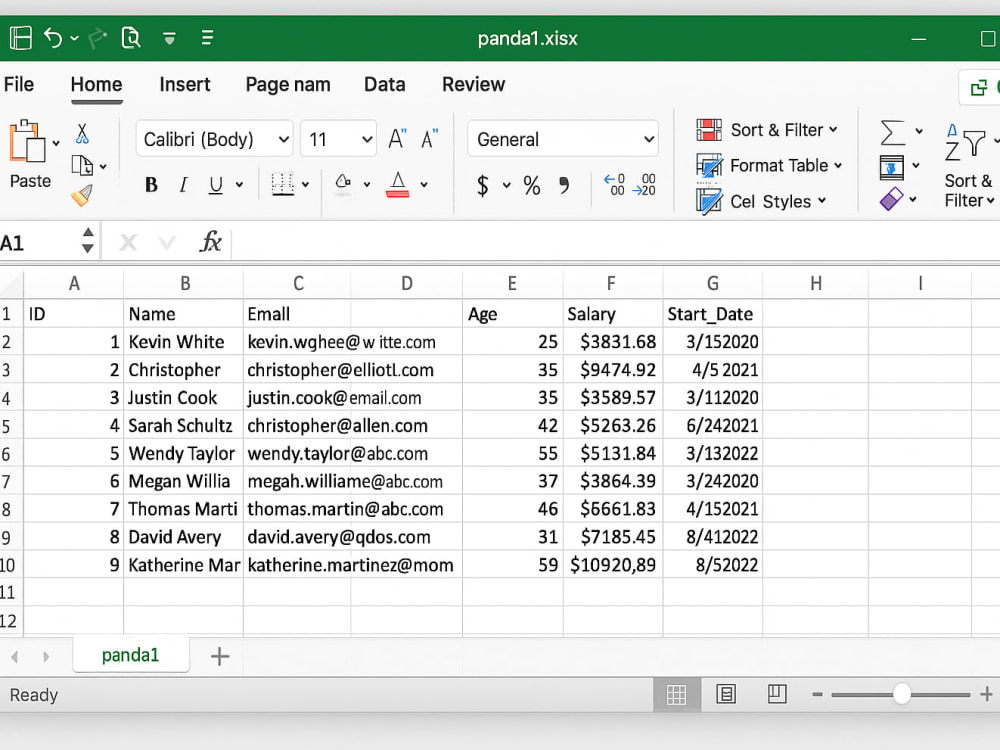Click the AutoSum sigma icon
This screenshot has width=1000, height=750.
click(892, 133)
